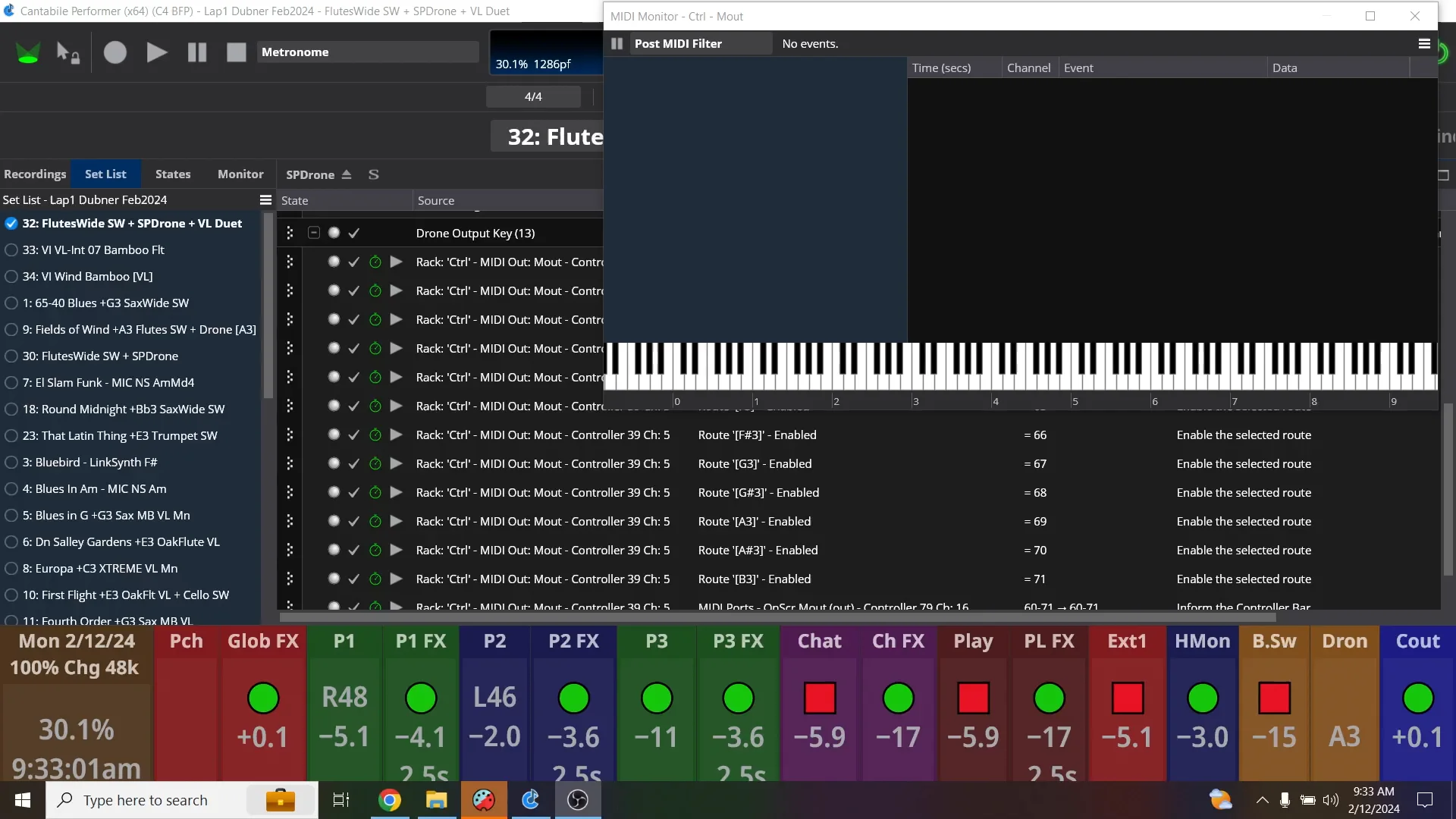
Task: Click the state dot on Route '[F#3]' row
Action: [334, 435]
